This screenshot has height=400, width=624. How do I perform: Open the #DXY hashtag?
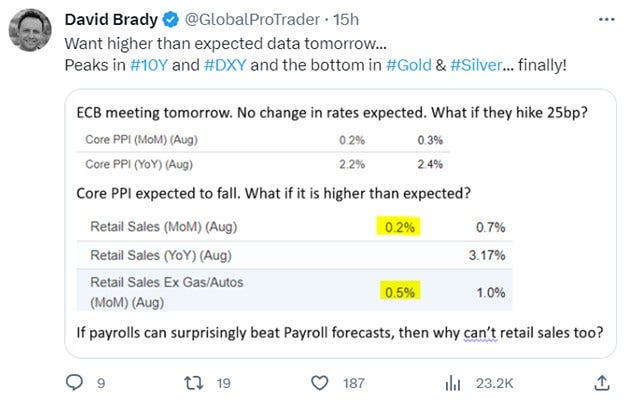225,65
